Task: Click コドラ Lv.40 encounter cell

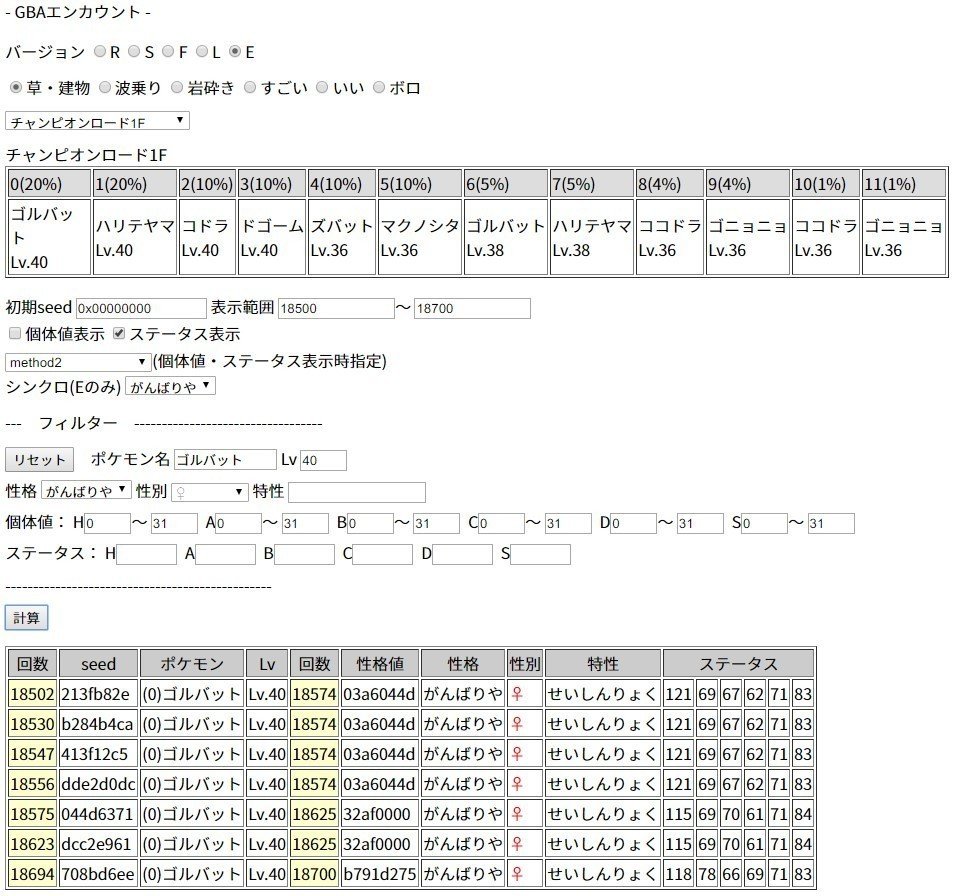Action: 207,237
